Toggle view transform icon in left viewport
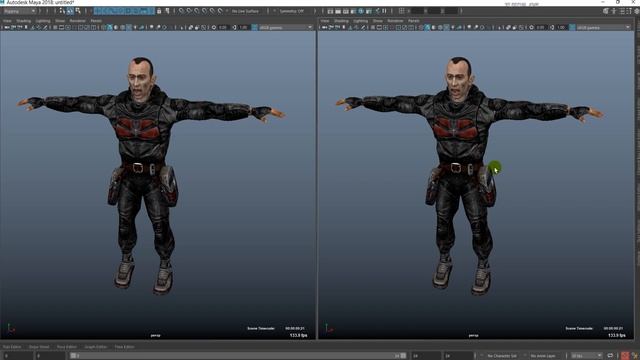Screen dimensions: 640x360 tap(254, 27)
